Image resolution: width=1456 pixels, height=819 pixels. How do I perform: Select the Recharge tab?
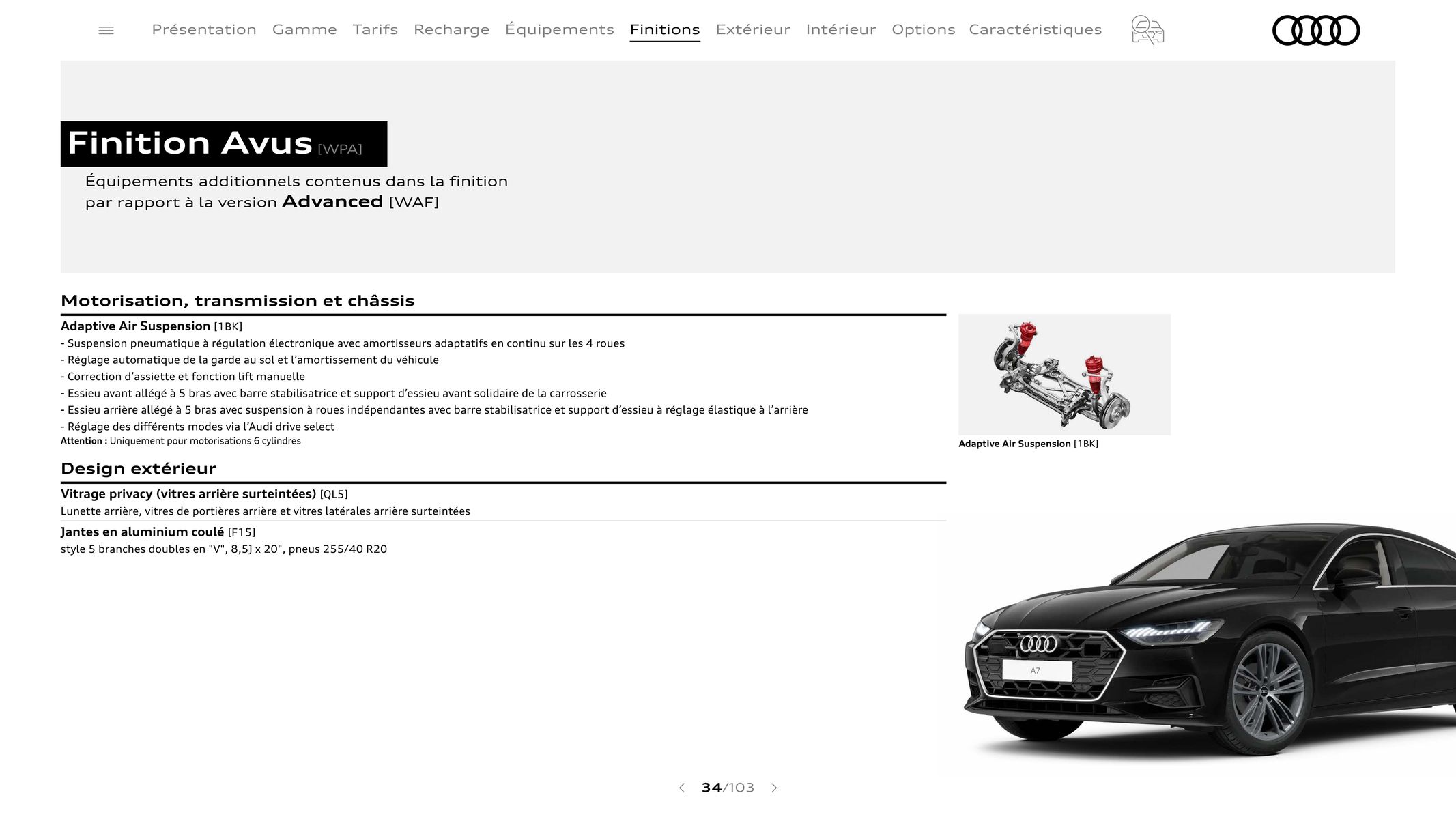point(451,29)
